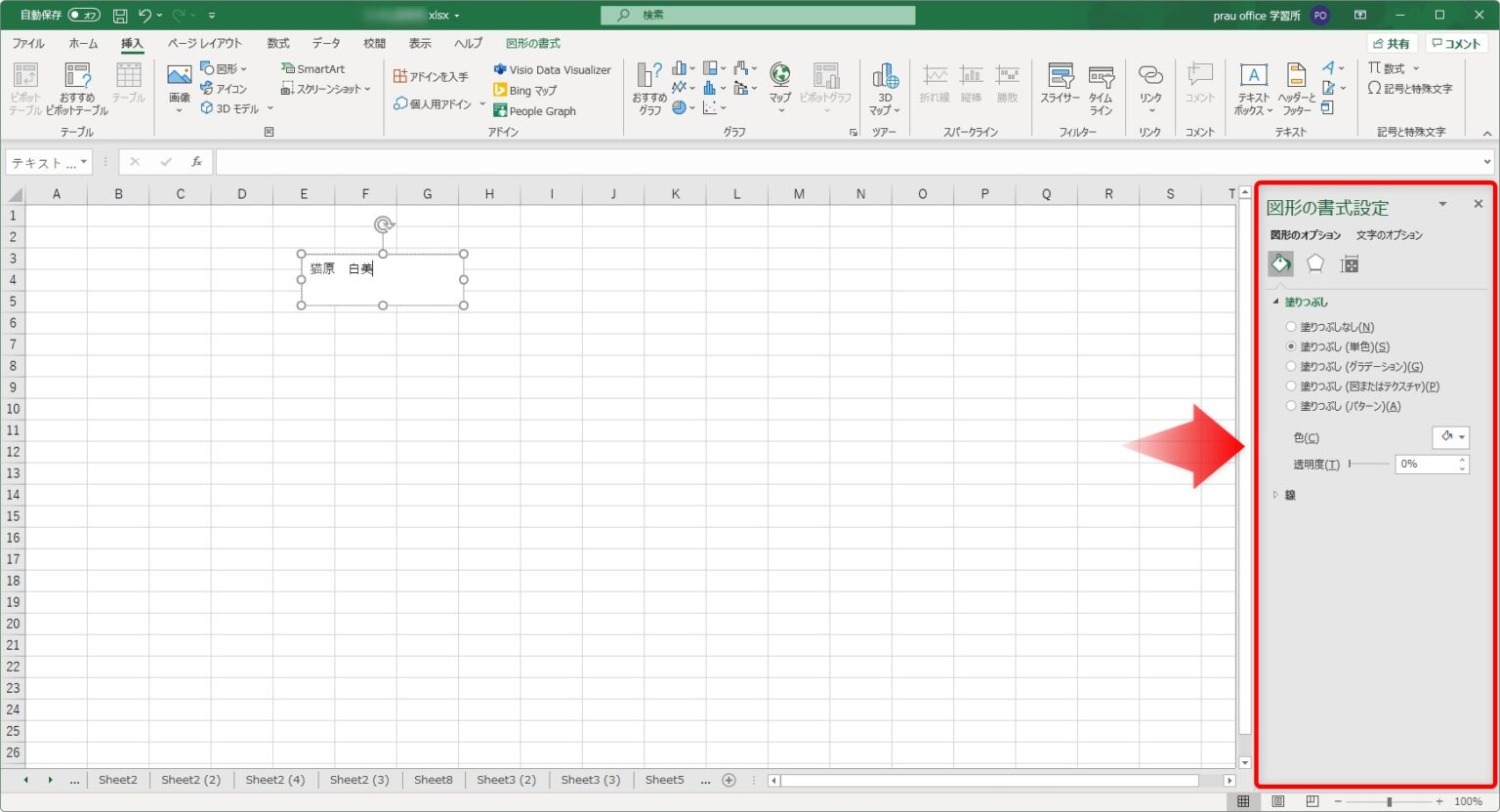
Task: Switch to the データ tab
Action: coord(326,44)
